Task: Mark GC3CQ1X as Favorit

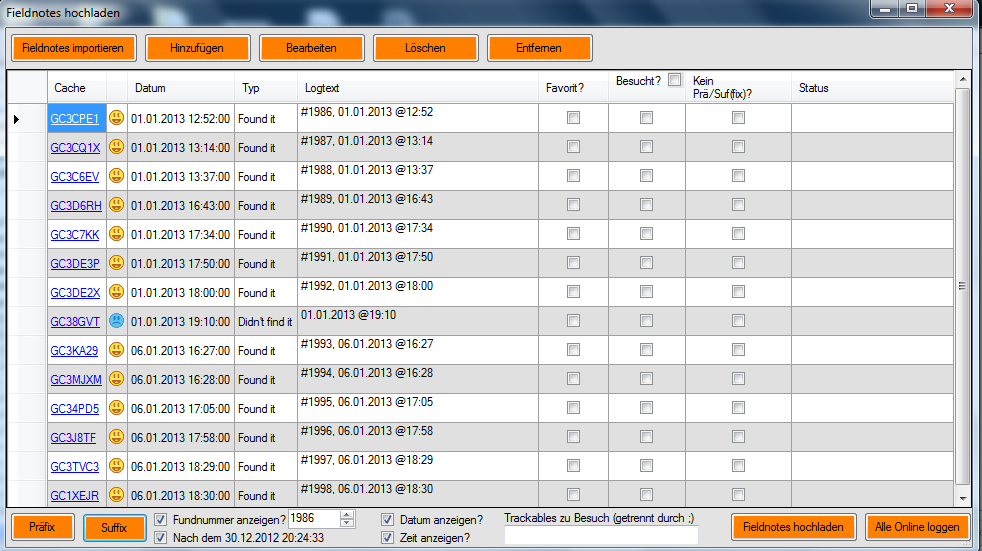Action: point(573,147)
